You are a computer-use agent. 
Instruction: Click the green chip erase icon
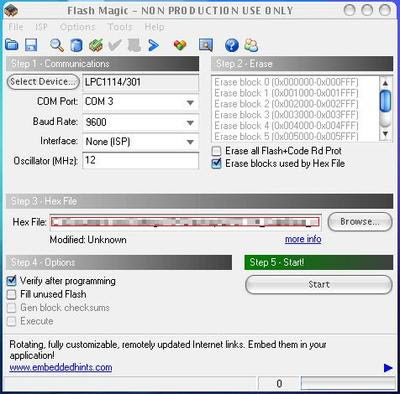coord(96,45)
